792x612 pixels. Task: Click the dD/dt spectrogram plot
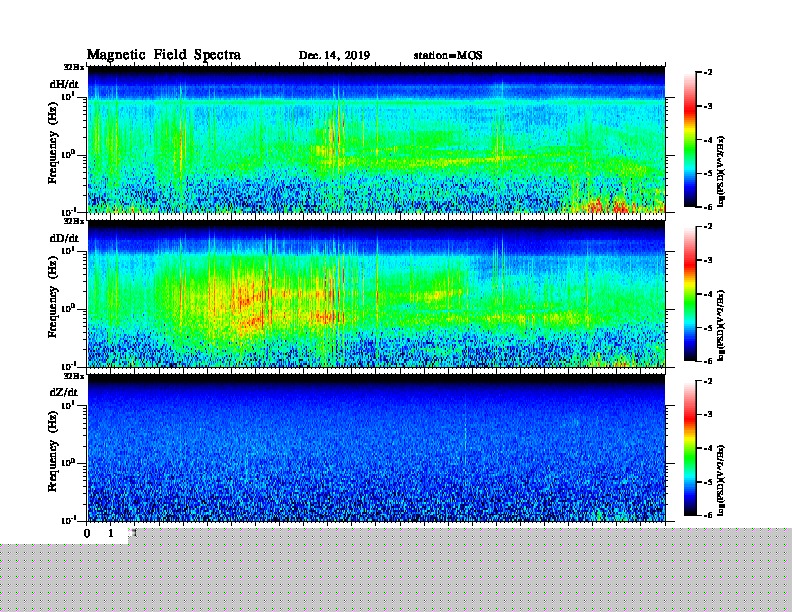pyautogui.click(x=376, y=293)
